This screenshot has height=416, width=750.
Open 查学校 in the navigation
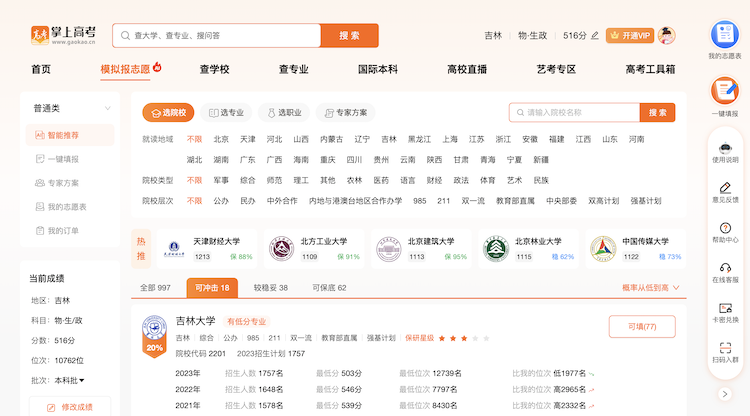tap(214, 69)
